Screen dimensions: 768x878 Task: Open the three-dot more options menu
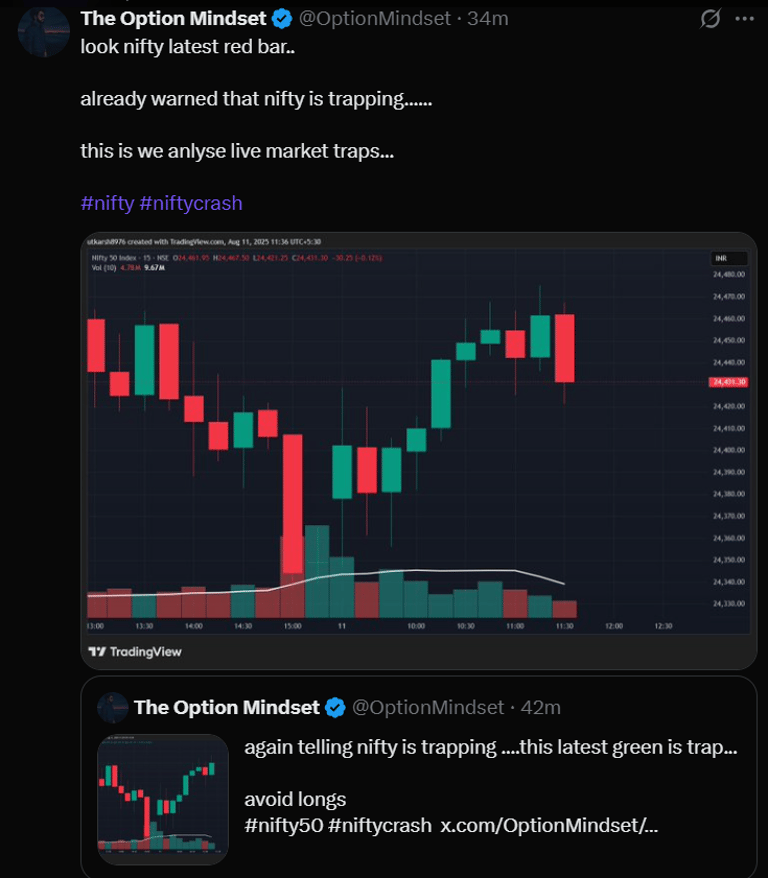tap(744, 18)
